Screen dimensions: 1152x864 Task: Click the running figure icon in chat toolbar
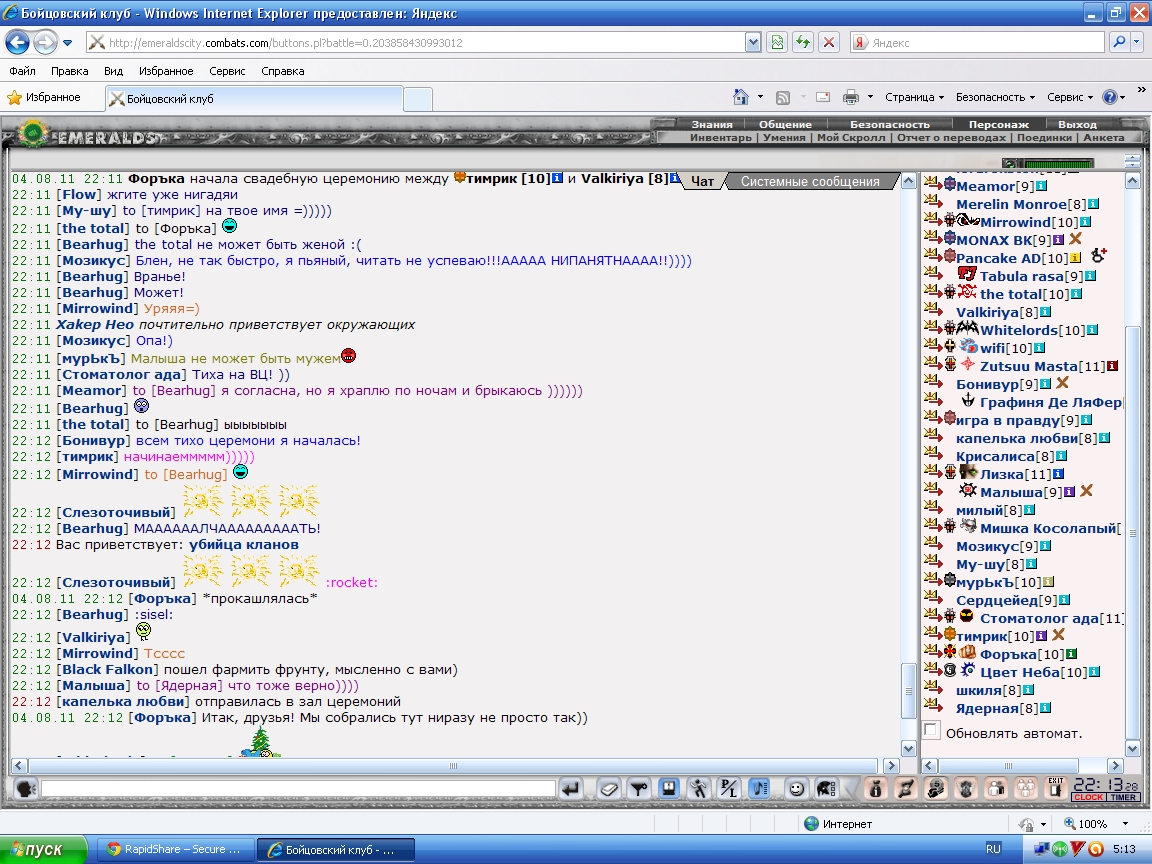(x=699, y=789)
